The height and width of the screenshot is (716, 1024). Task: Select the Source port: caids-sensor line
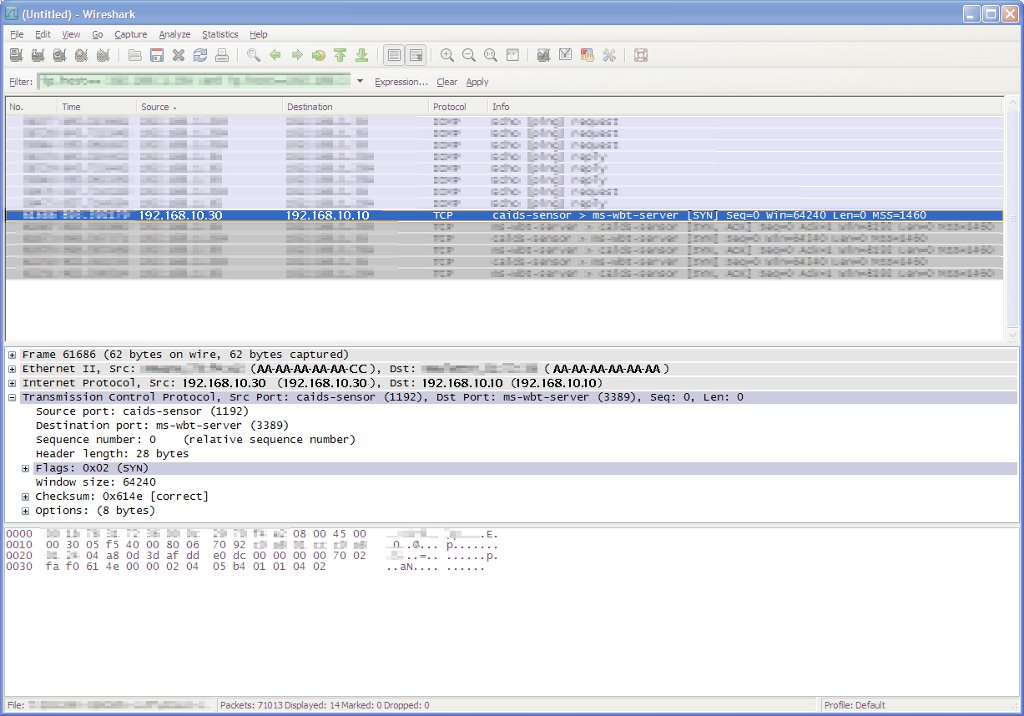(142, 412)
